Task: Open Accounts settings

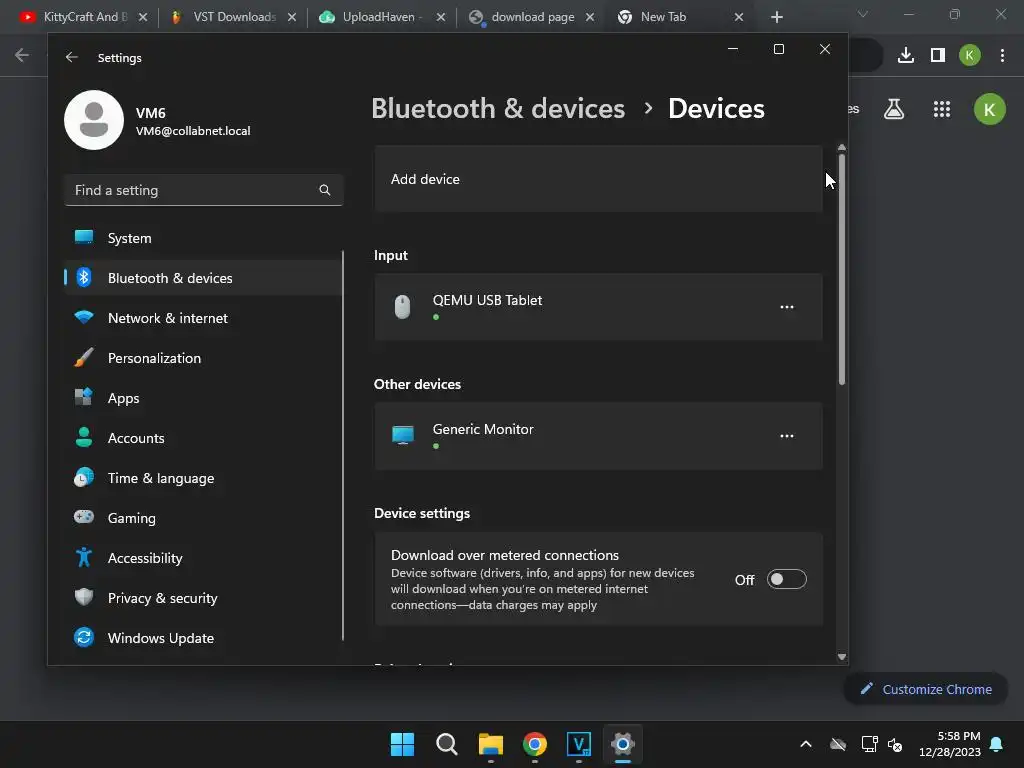Action: coord(203,438)
